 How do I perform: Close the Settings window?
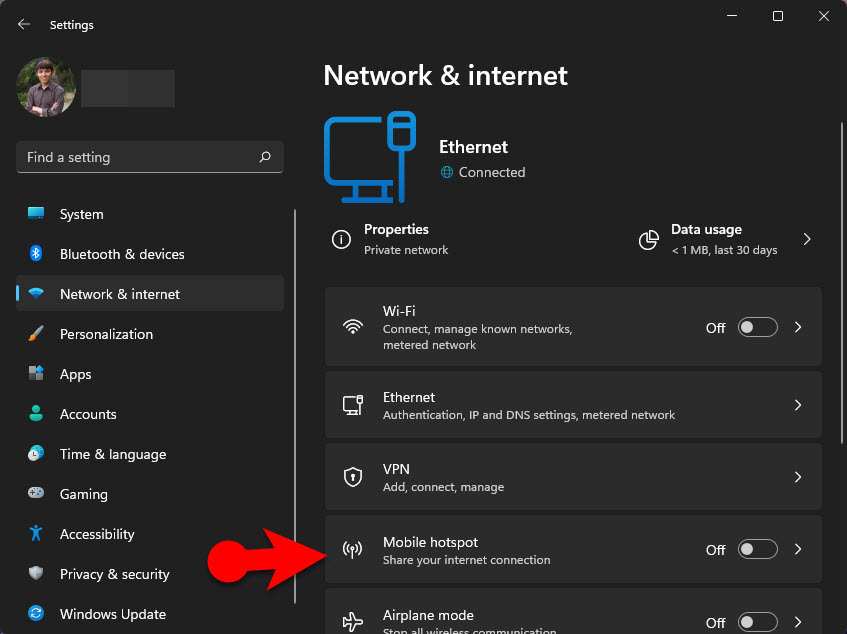(824, 16)
